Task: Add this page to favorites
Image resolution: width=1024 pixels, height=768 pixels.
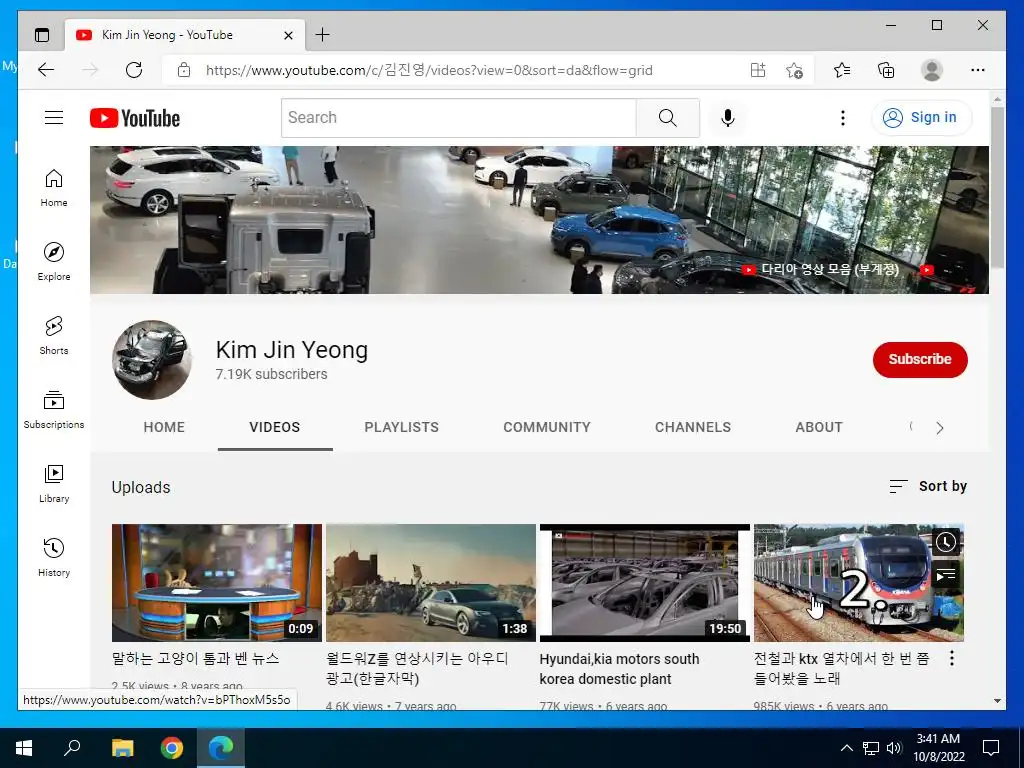Action: (794, 70)
